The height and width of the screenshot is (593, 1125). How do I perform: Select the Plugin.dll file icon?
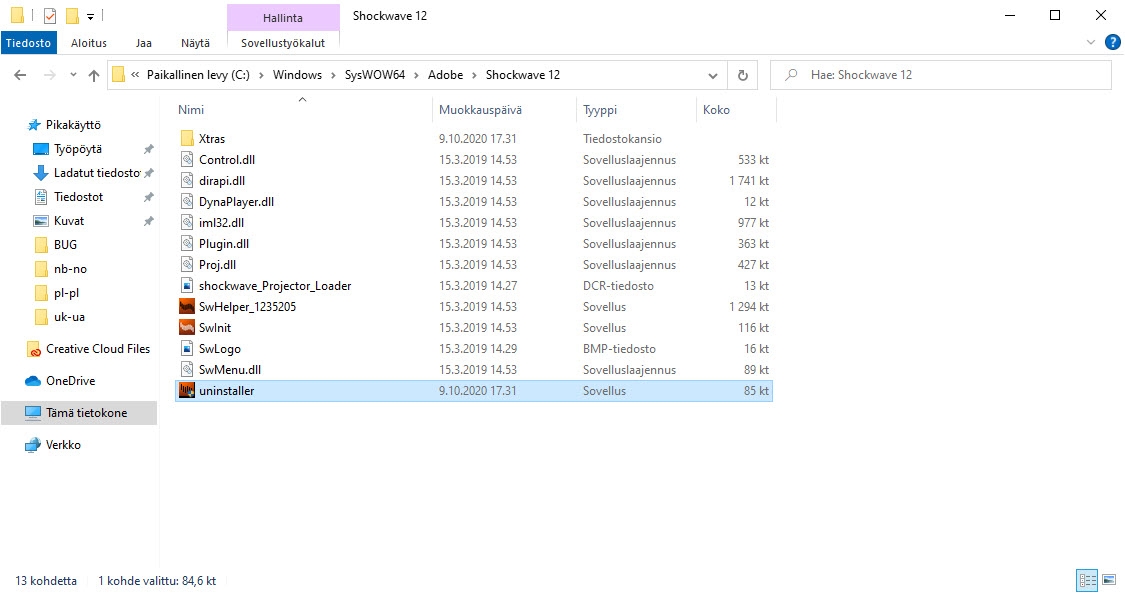(x=187, y=244)
